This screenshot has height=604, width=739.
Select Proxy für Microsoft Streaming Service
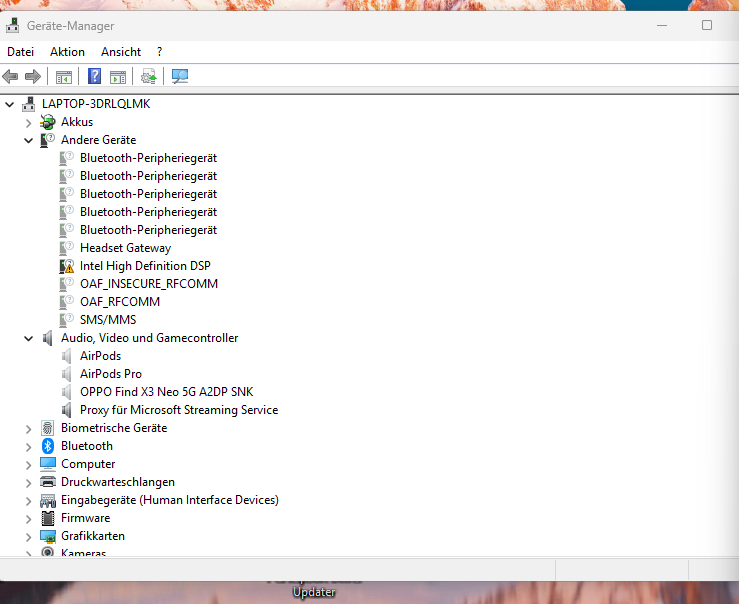(179, 410)
